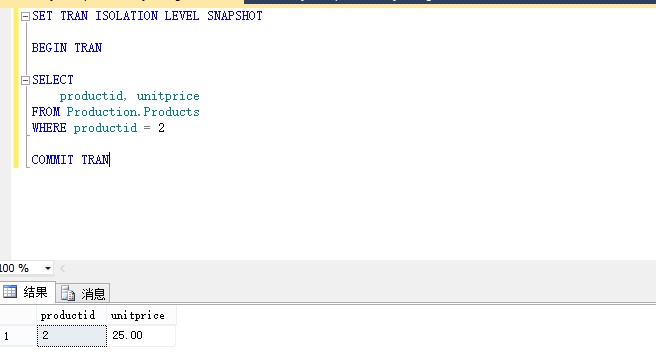Viewport: 656px width, 363px height.
Task: Place cursor on COMMIT TRAN line
Action: [x=70, y=160]
